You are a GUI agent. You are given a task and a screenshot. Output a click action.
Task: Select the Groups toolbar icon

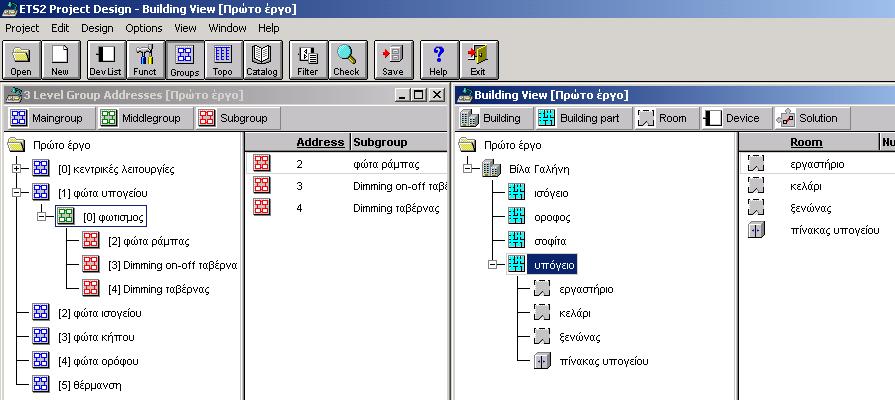(184, 60)
